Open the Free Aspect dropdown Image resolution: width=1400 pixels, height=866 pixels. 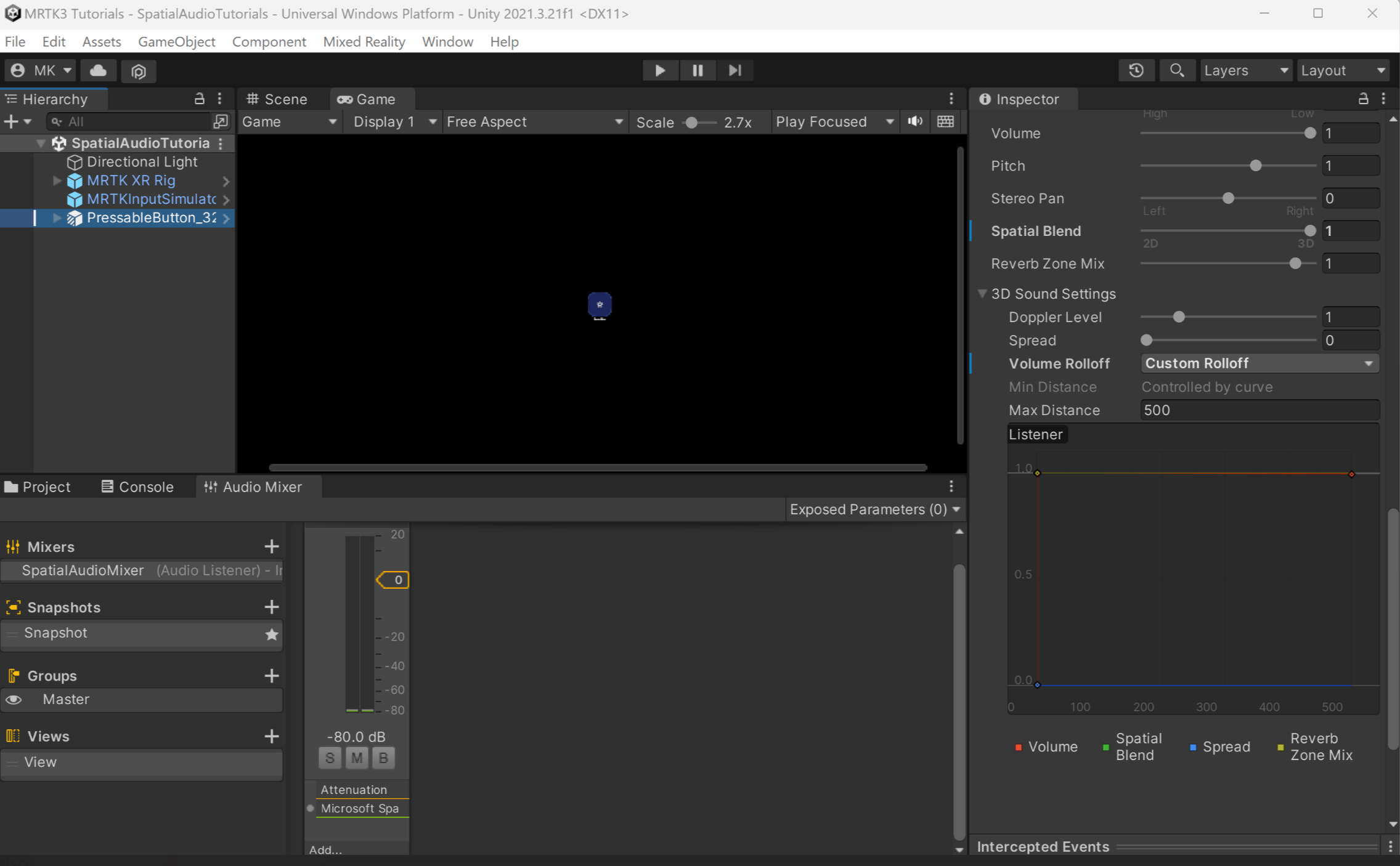coord(533,121)
